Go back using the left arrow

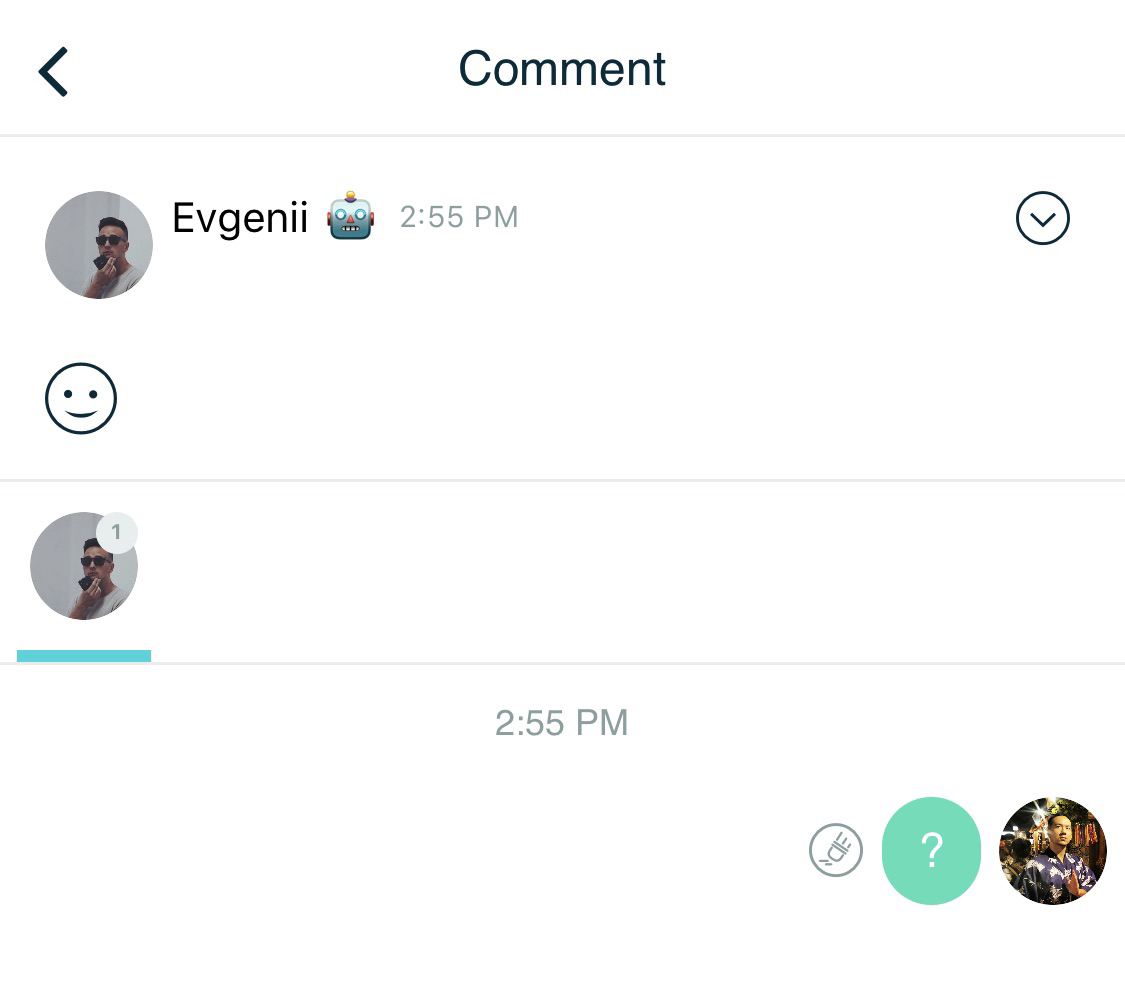tap(54, 71)
